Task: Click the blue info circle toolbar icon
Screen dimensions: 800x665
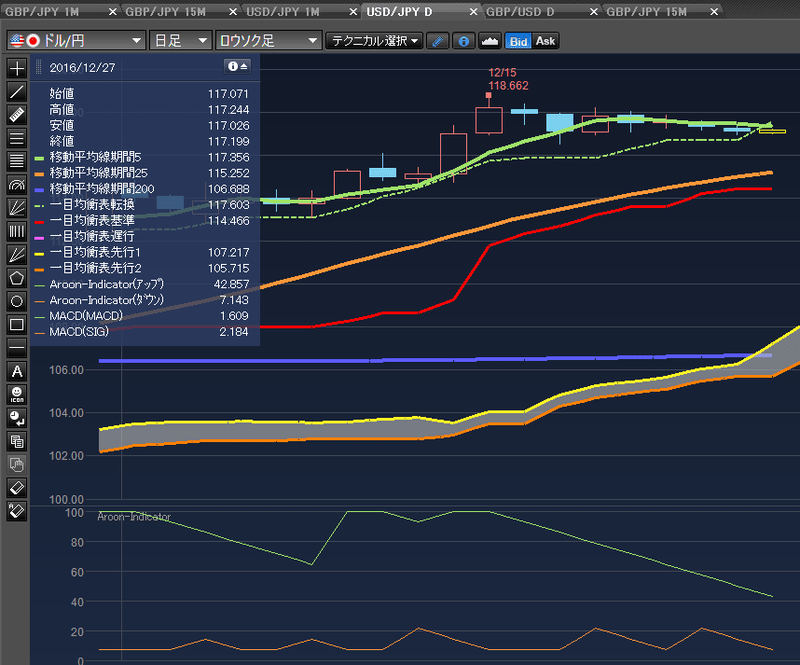Action: (464, 41)
